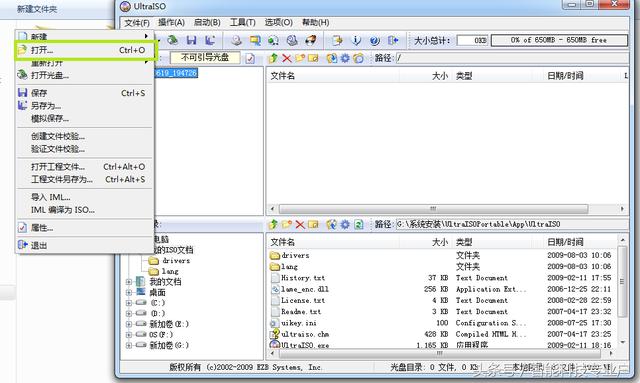This screenshot has height=383, width=640.
Task: Click the set boot file icon in image pane toolbar
Action: click(x=358, y=58)
